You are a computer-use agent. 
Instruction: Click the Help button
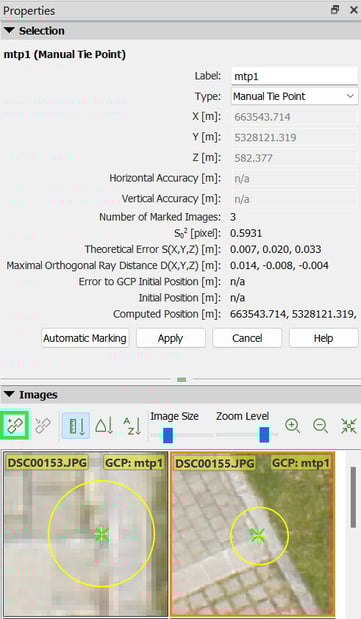(323, 338)
